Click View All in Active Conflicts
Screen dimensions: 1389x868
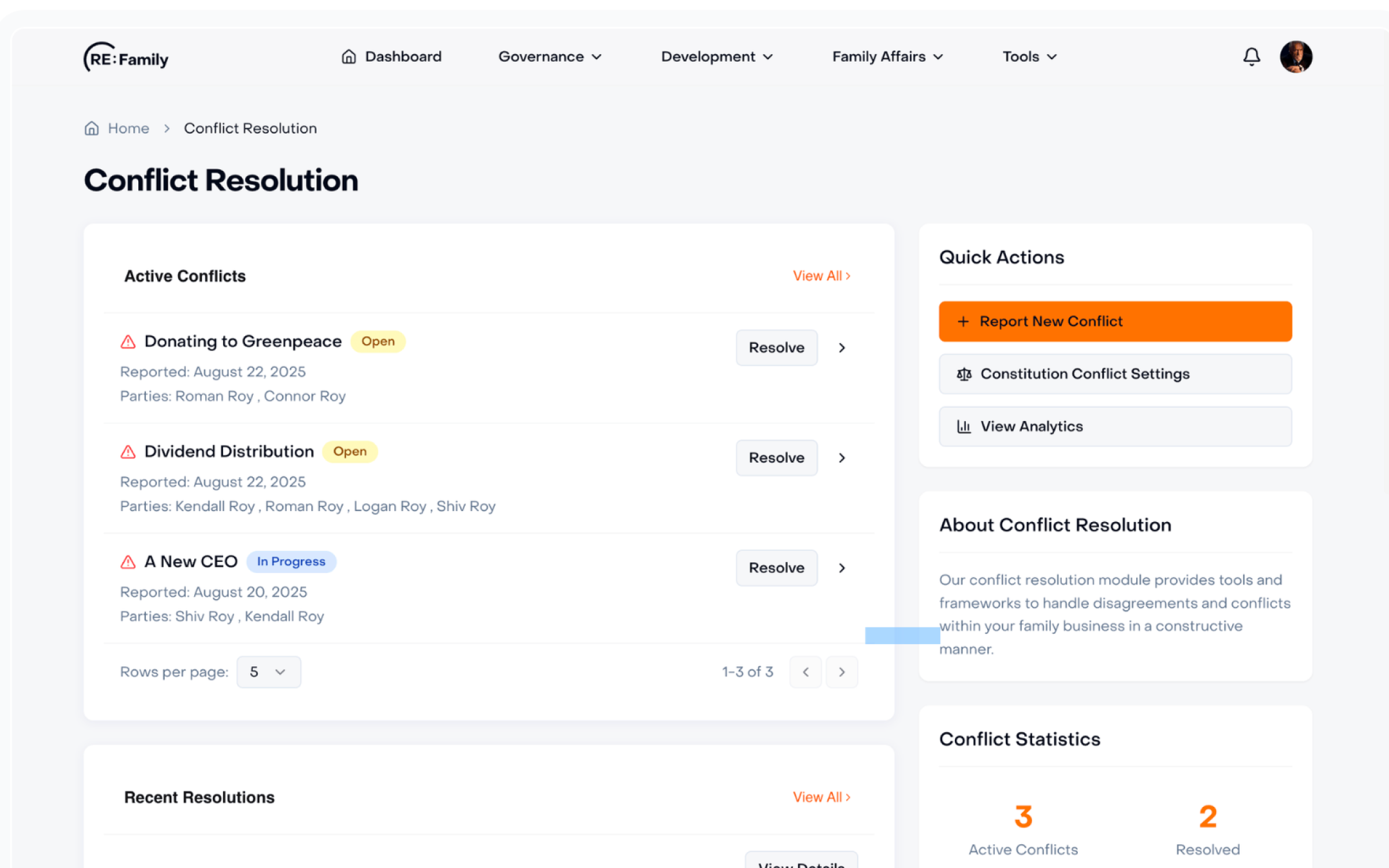tap(821, 276)
